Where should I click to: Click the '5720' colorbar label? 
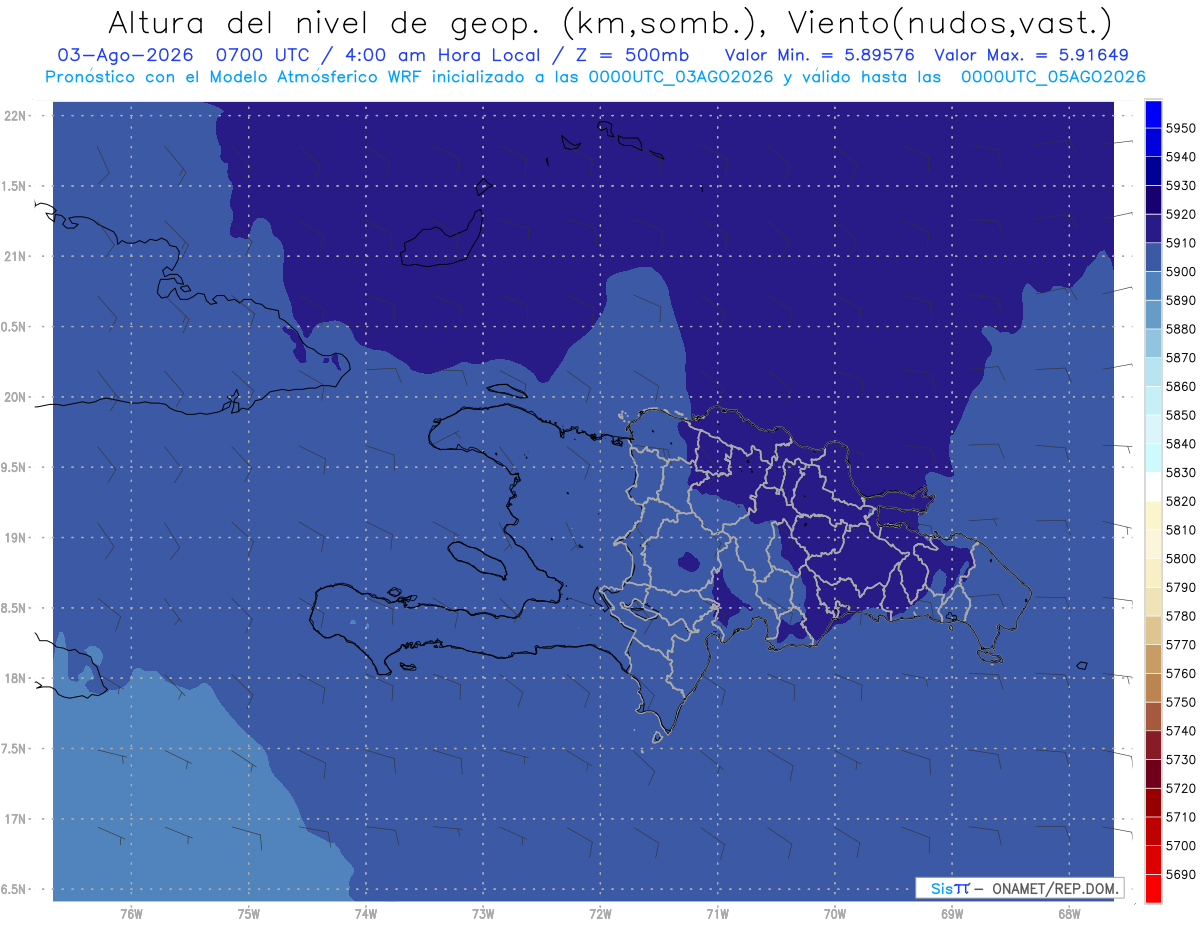click(x=1180, y=788)
